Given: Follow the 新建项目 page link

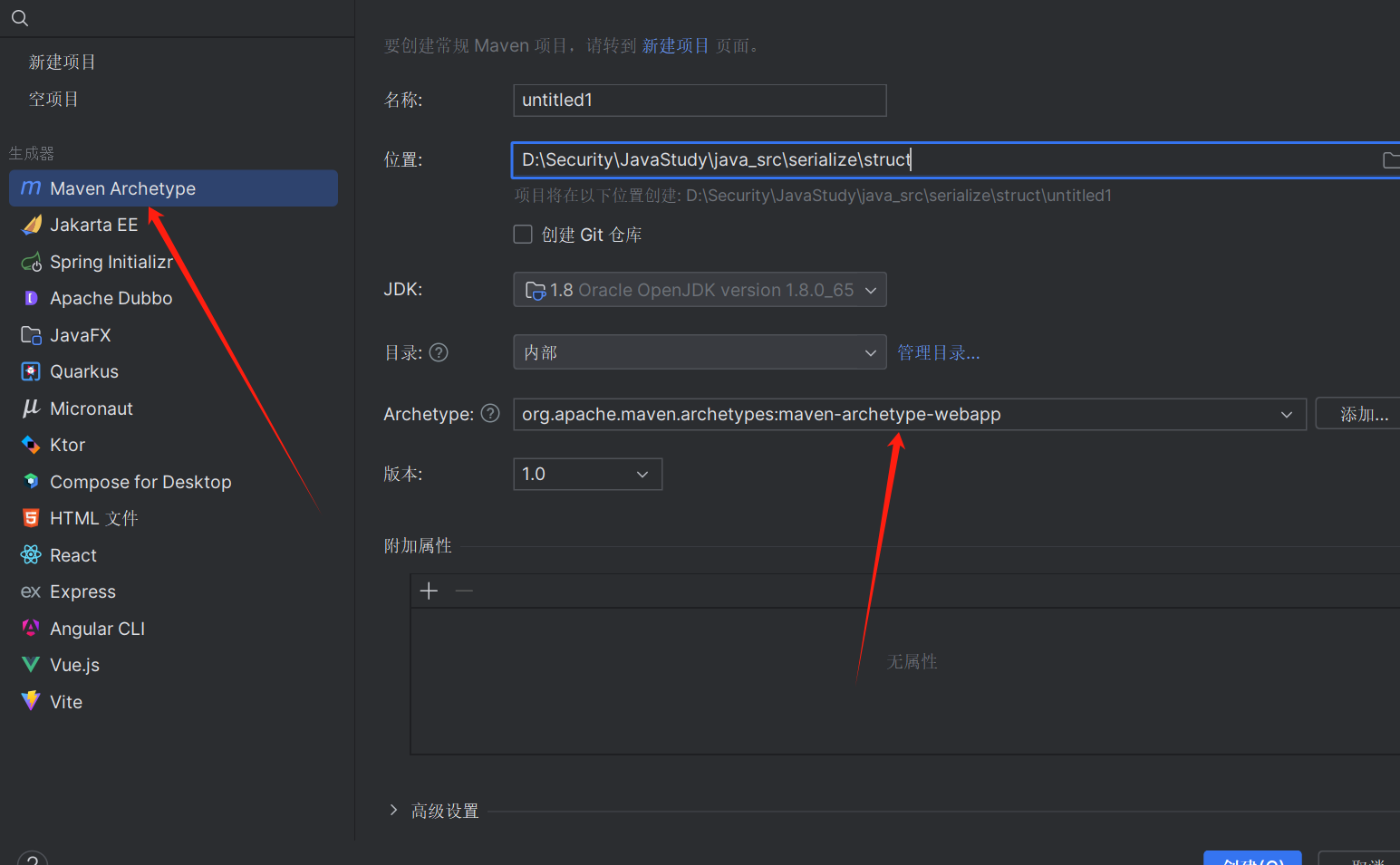Looking at the screenshot, I should (x=675, y=45).
